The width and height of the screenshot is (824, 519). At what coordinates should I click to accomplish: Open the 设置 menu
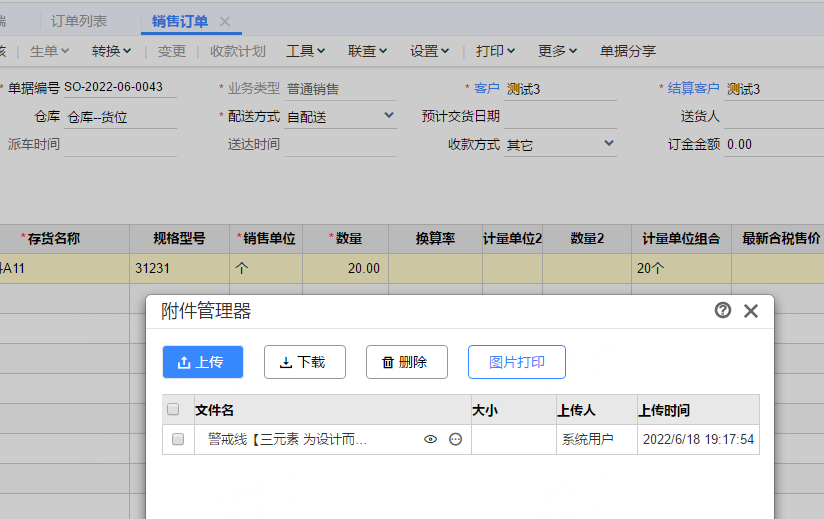point(430,51)
